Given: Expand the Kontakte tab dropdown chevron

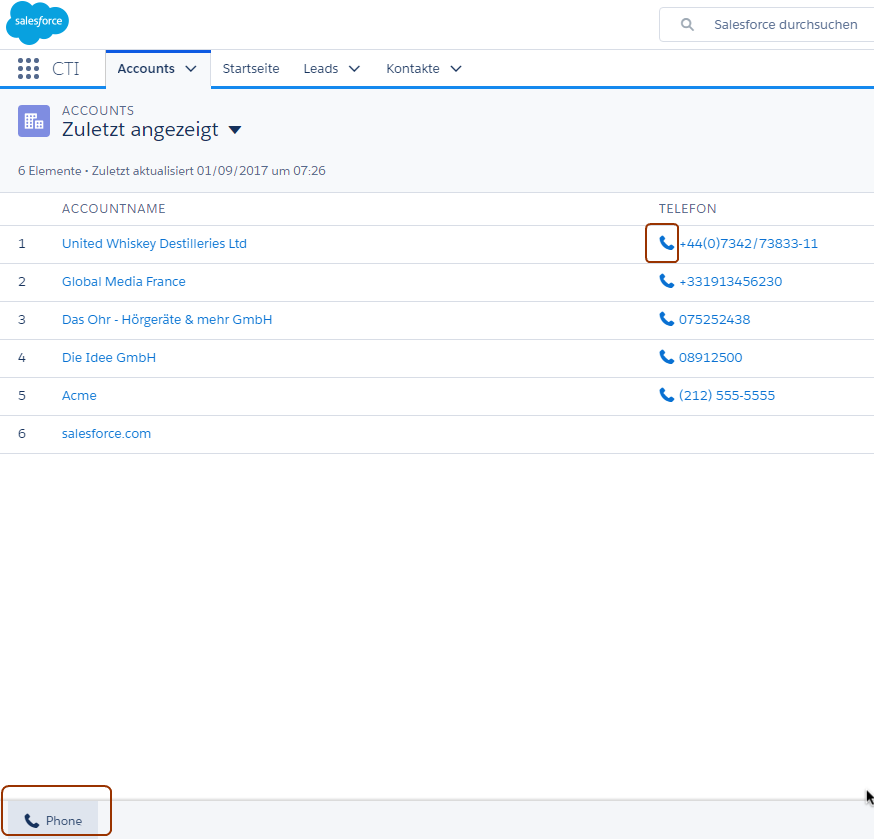Looking at the screenshot, I should (456, 69).
